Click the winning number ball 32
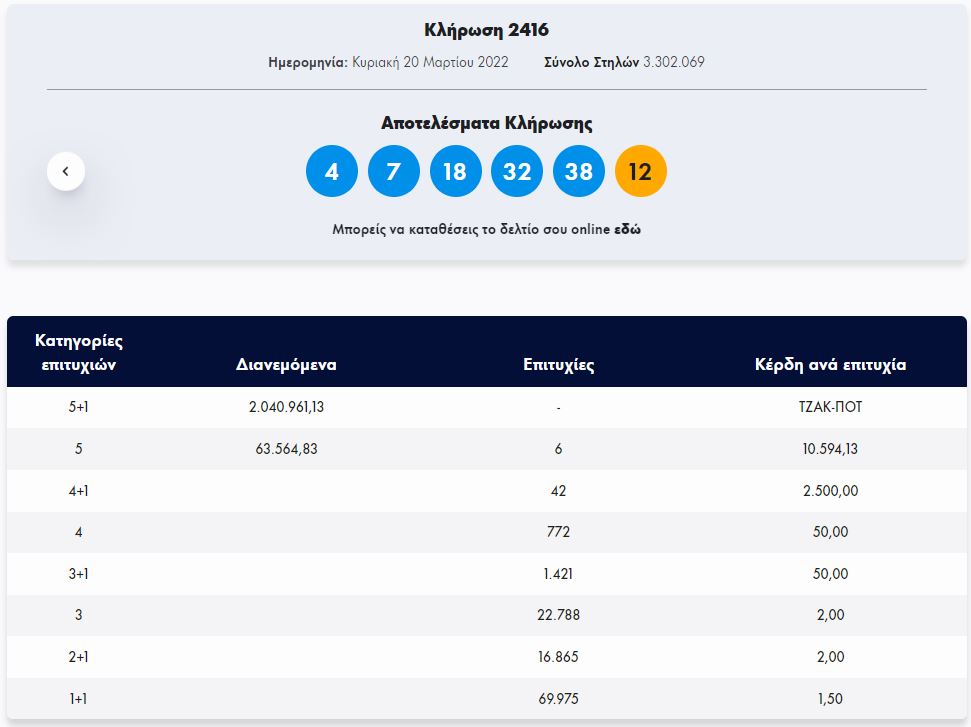Viewport: 971px width, 727px height. [x=516, y=171]
